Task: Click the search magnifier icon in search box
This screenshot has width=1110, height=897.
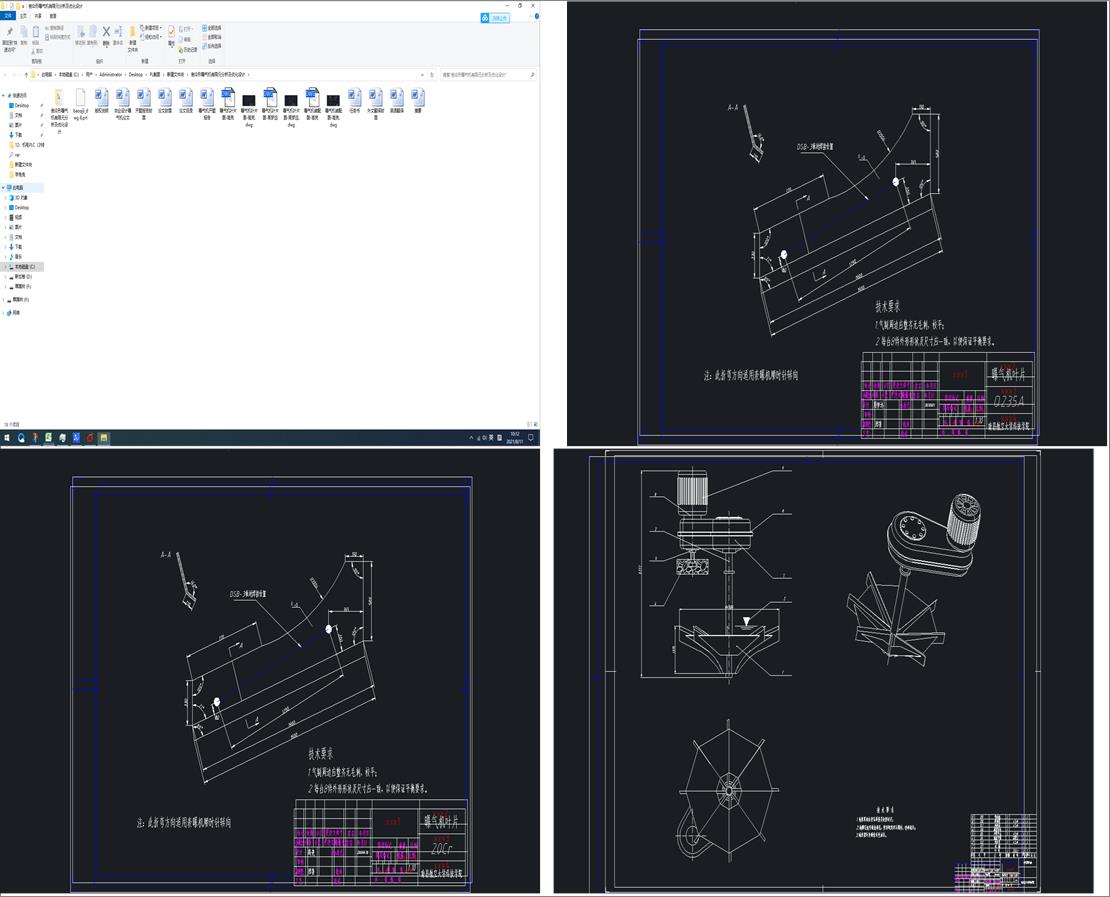Action: coord(531,74)
